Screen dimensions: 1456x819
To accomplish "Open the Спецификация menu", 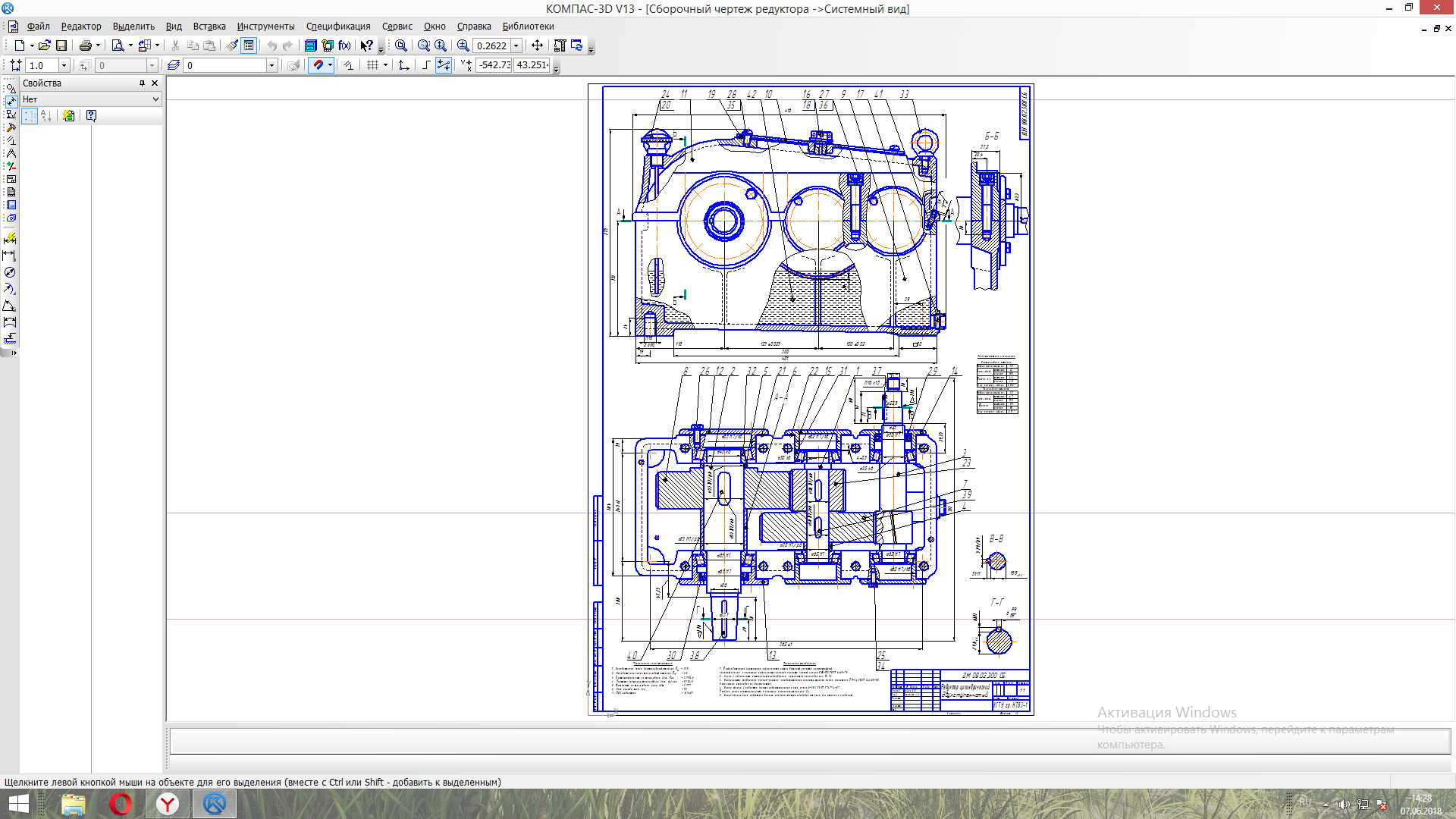I will pyautogui.click(x=338, y=26).
